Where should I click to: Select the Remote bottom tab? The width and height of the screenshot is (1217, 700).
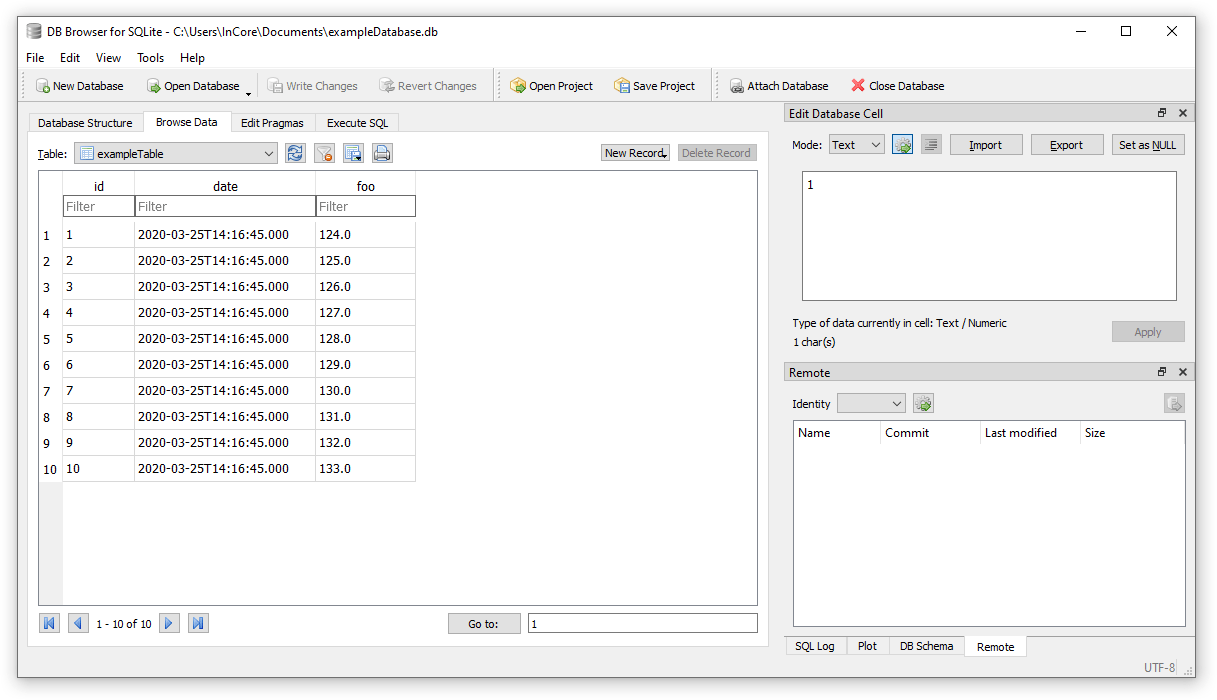[995, 647]
